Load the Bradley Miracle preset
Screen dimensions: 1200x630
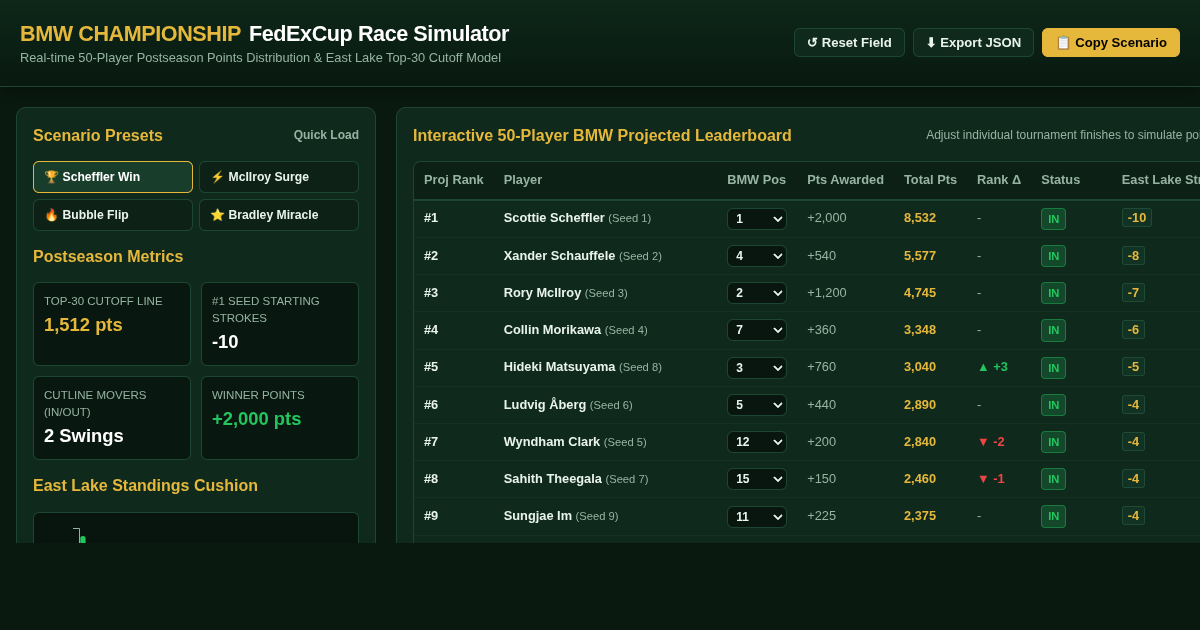pyautogui.click(x=279, y=215)
